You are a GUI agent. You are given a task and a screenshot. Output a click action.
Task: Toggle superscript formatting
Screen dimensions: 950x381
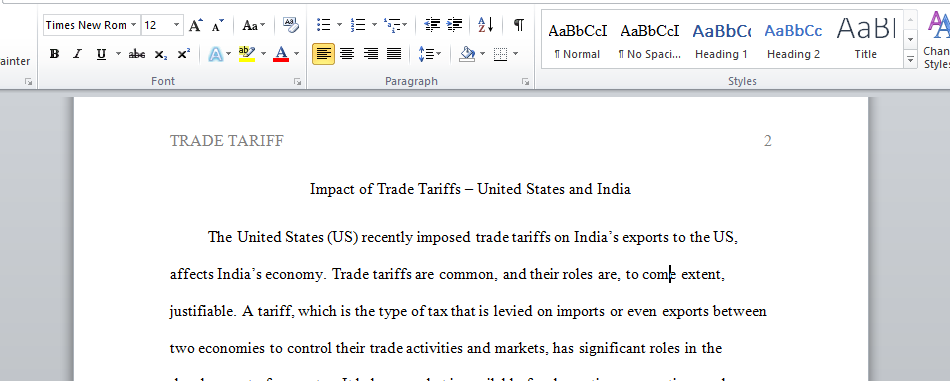pos(183,54)
